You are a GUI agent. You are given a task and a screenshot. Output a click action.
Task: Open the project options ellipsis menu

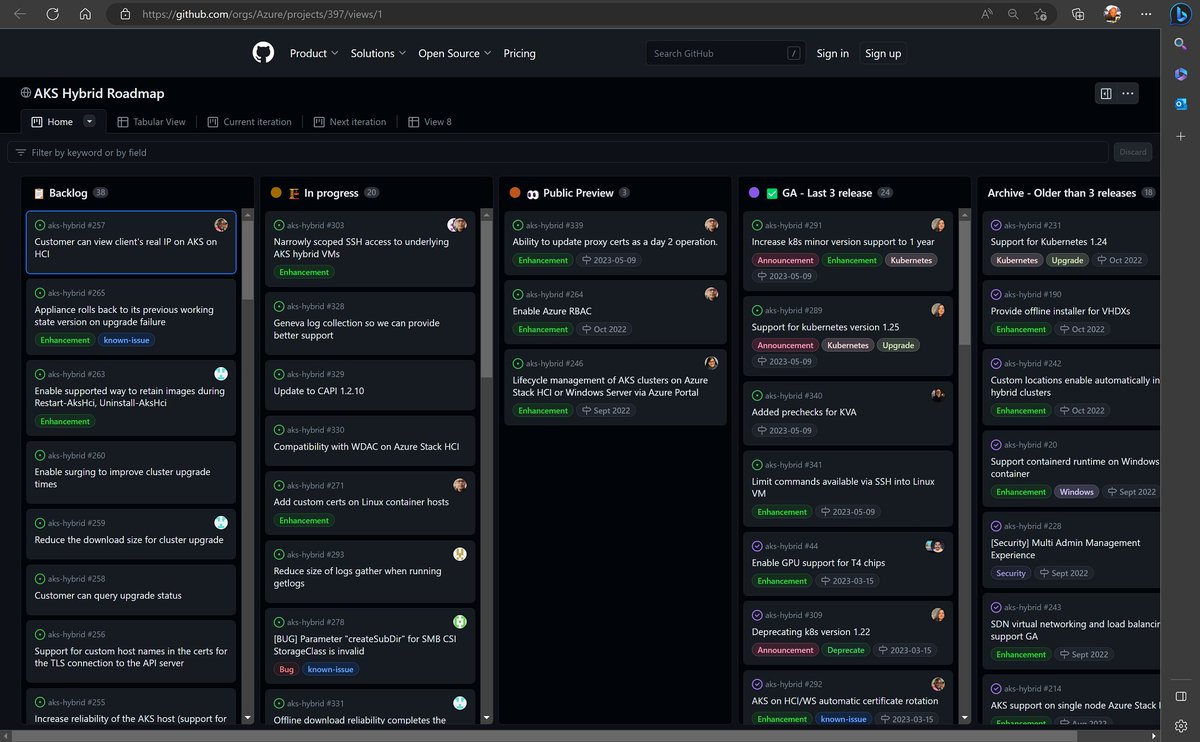pos(1126,92)
